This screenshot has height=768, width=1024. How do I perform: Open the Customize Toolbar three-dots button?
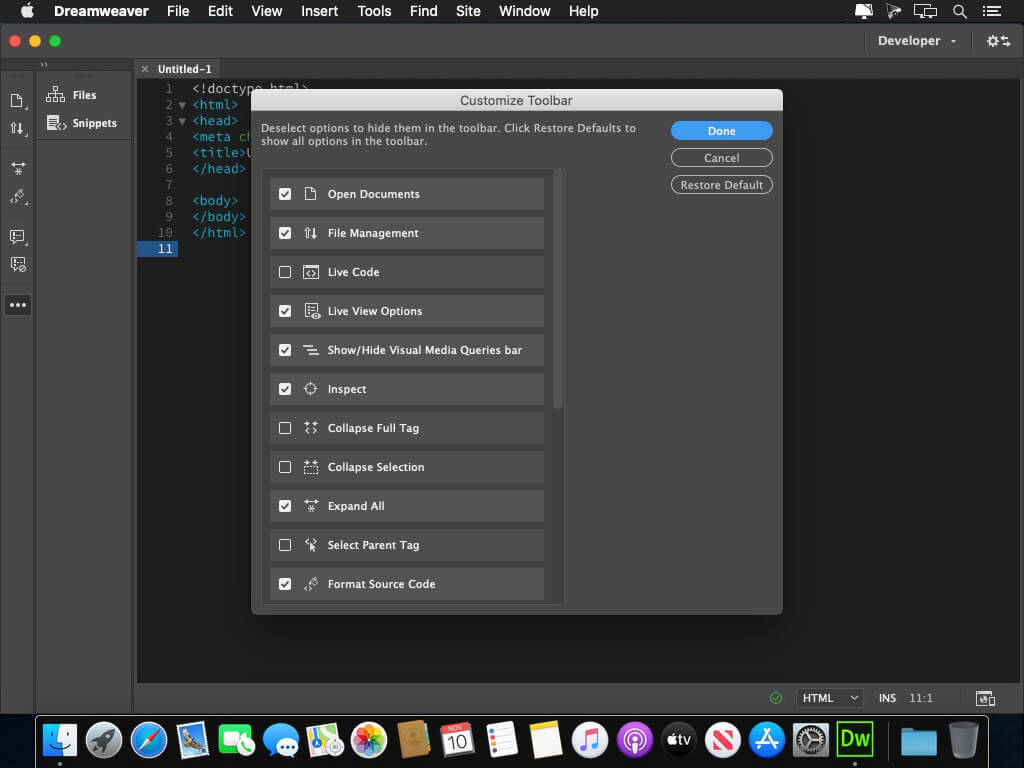pos(17,305)
